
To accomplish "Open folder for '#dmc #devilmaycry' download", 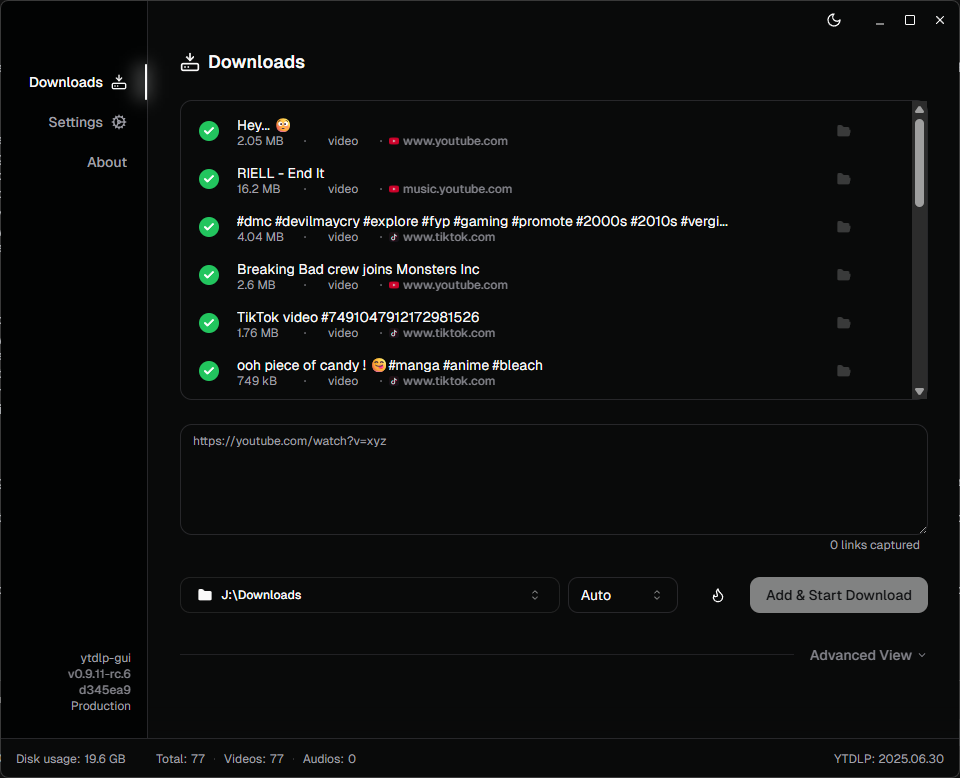I will pyautogui.click(x=844, y=227).
